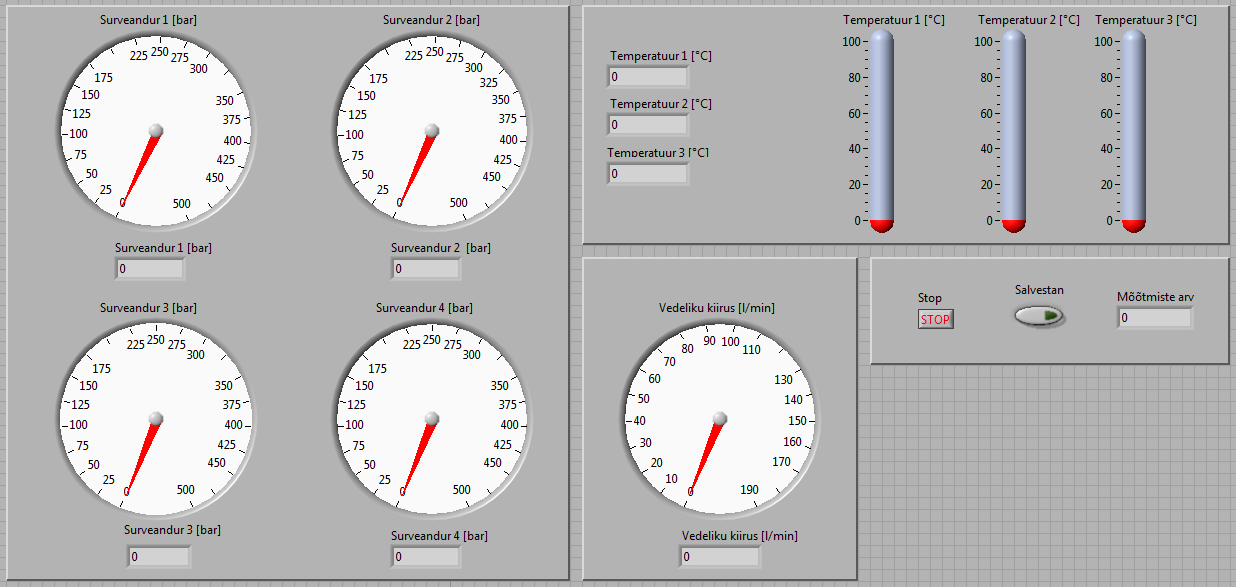Click the red bulb of Temperatuur 1 thermometer

tap(881, 225)
